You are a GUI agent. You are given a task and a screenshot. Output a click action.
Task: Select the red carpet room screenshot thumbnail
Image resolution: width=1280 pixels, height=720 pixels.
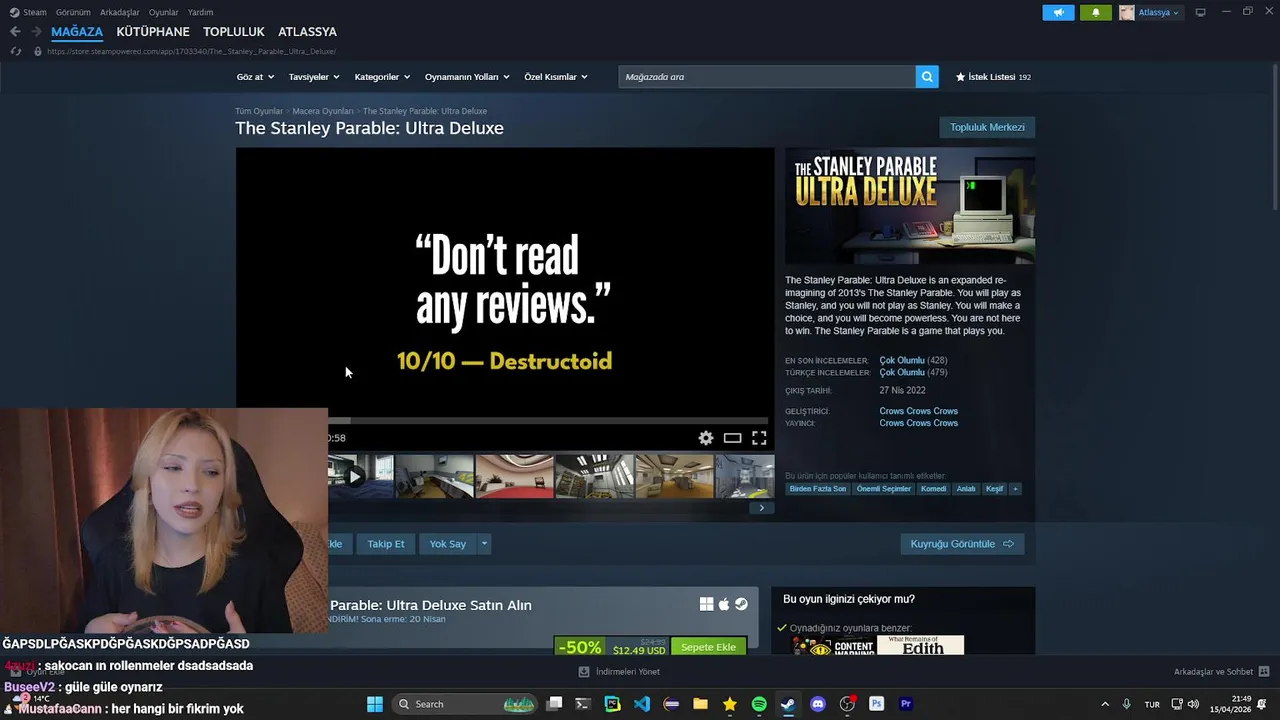click(x=514, y=476)
